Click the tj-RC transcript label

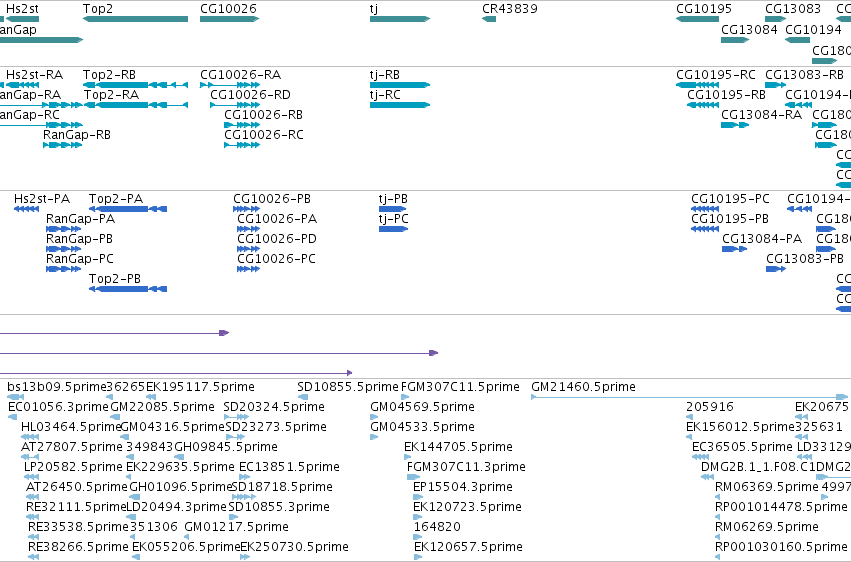click(x=385, y=95)
